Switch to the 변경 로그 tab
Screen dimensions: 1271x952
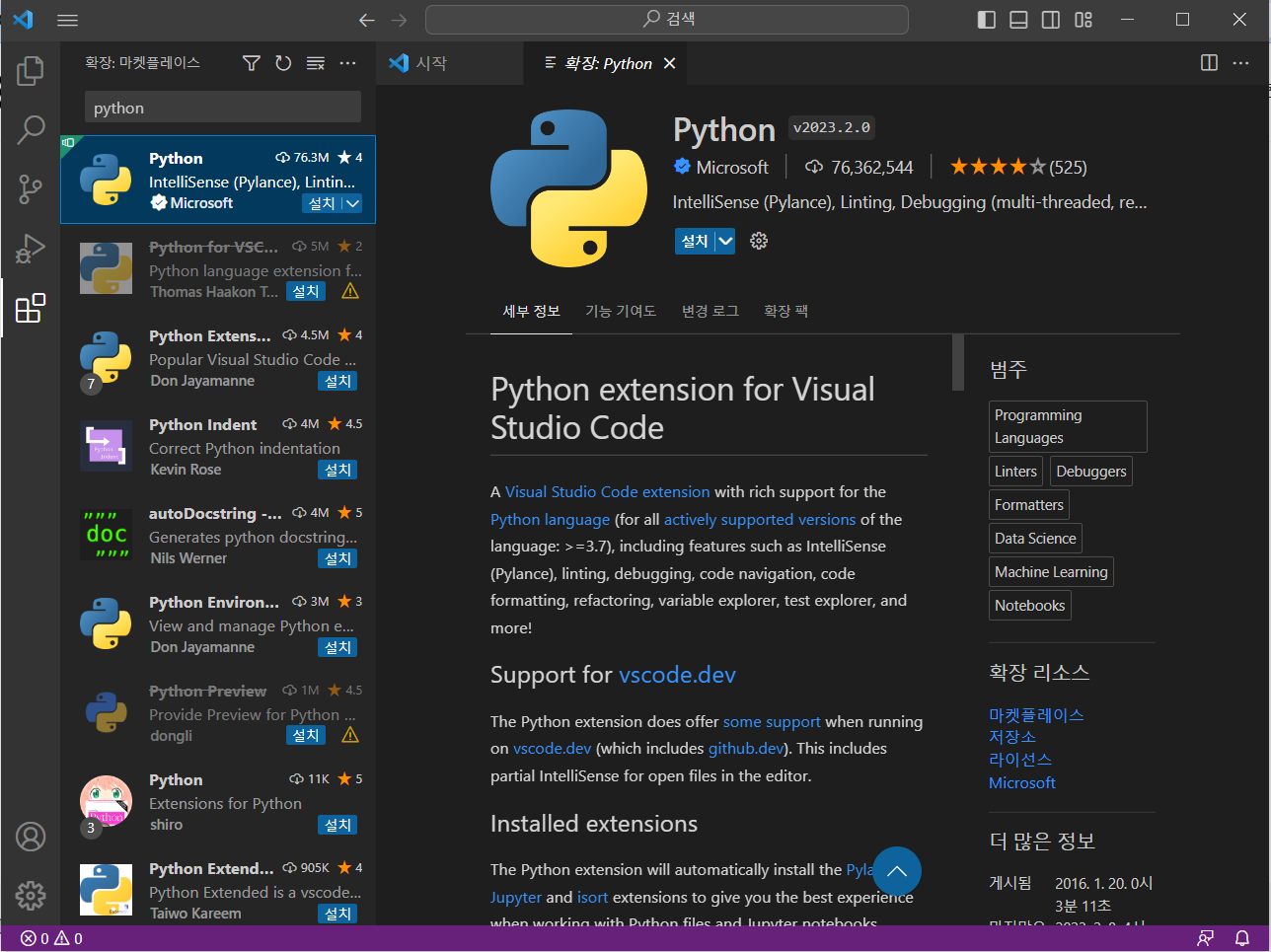point(710,310)
